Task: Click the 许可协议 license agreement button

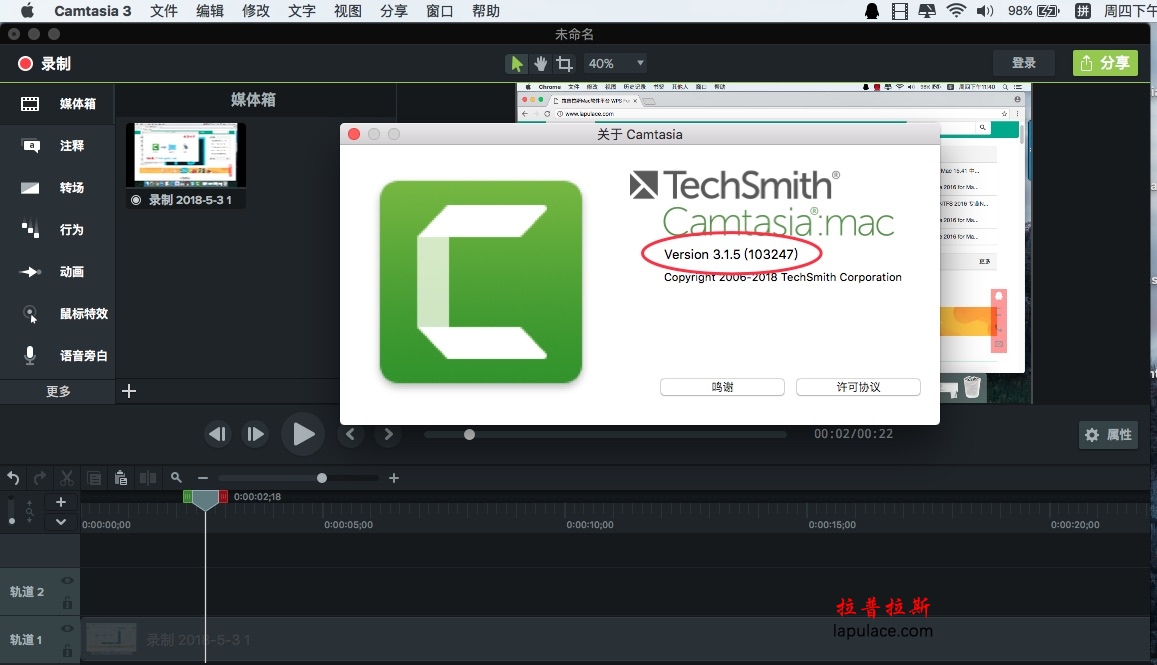Action: tap(858, 387)
